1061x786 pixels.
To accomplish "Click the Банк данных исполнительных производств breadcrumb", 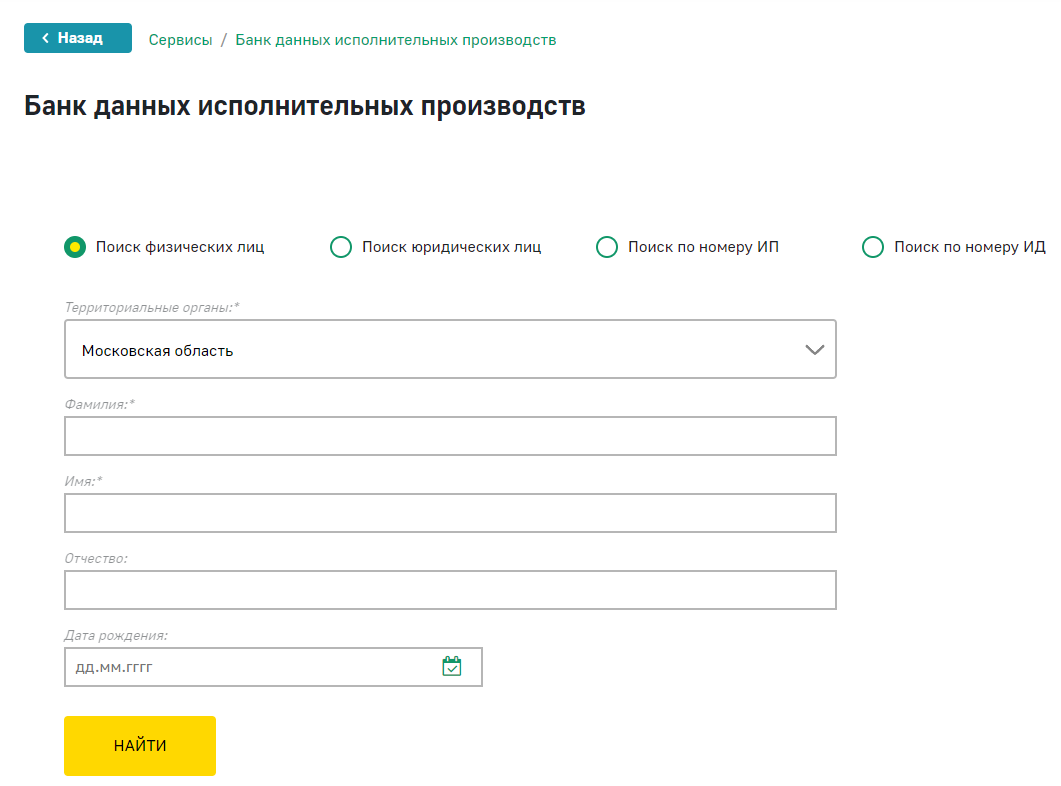I will 396,38.
